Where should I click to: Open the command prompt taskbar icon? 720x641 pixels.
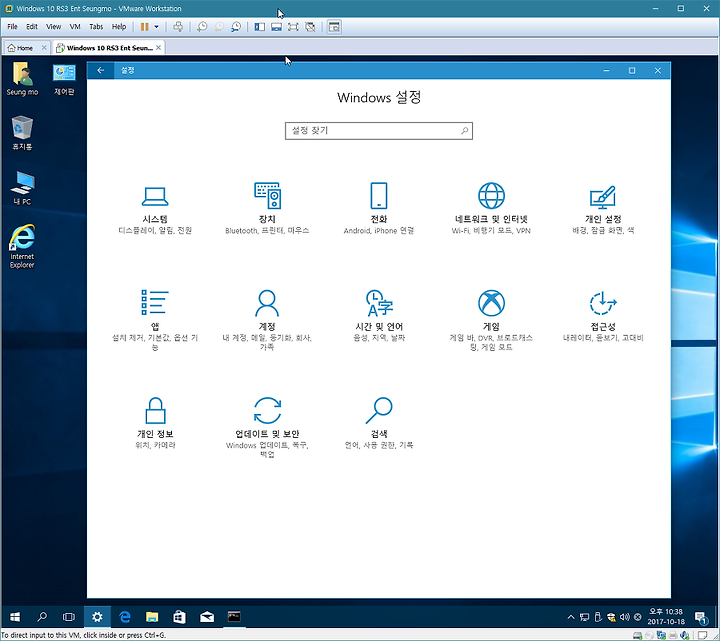click(234, 617)
